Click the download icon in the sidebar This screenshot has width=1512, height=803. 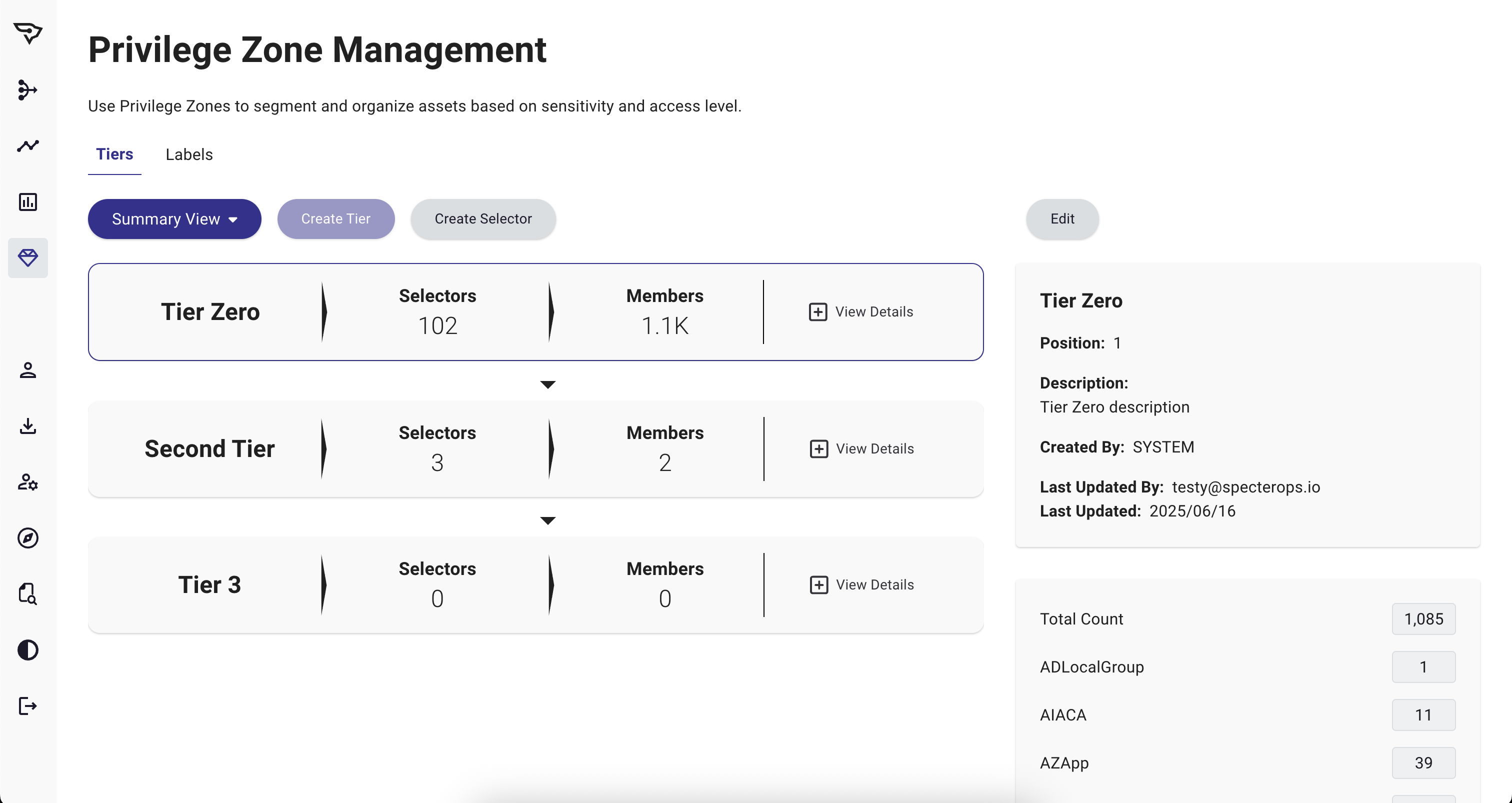tap(27, 426)
